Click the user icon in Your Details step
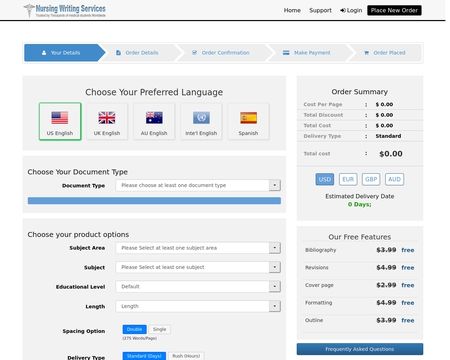The height and width of the screenshot is (360, 450). pyautogui.click(x=44, y=53)
